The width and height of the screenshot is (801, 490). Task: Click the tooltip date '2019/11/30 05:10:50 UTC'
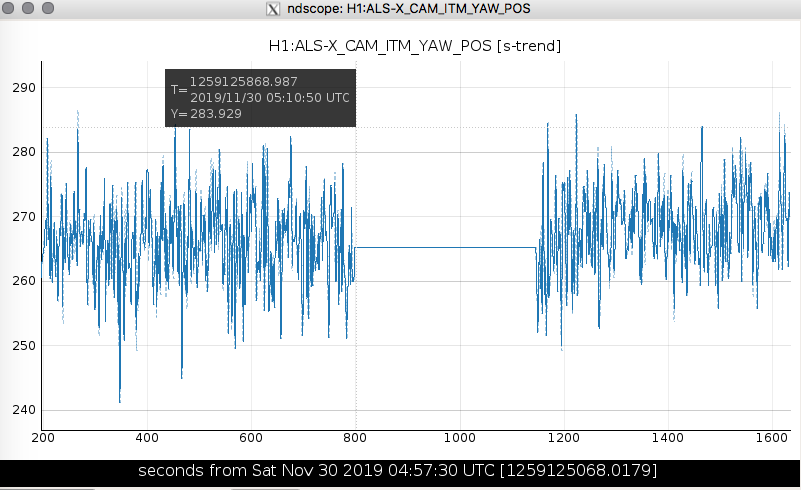pos(270,98)
